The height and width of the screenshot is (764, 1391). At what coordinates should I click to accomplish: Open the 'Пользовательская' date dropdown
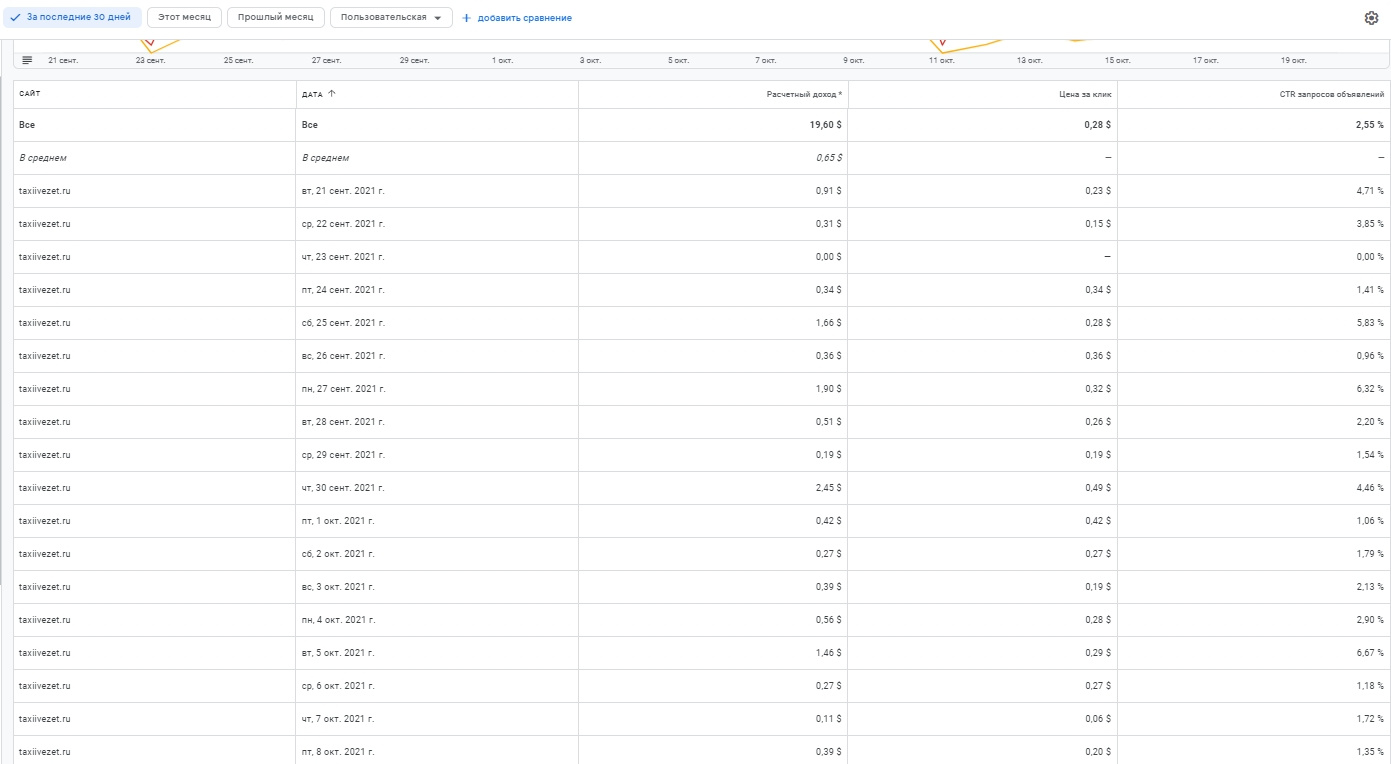point(391,18)
